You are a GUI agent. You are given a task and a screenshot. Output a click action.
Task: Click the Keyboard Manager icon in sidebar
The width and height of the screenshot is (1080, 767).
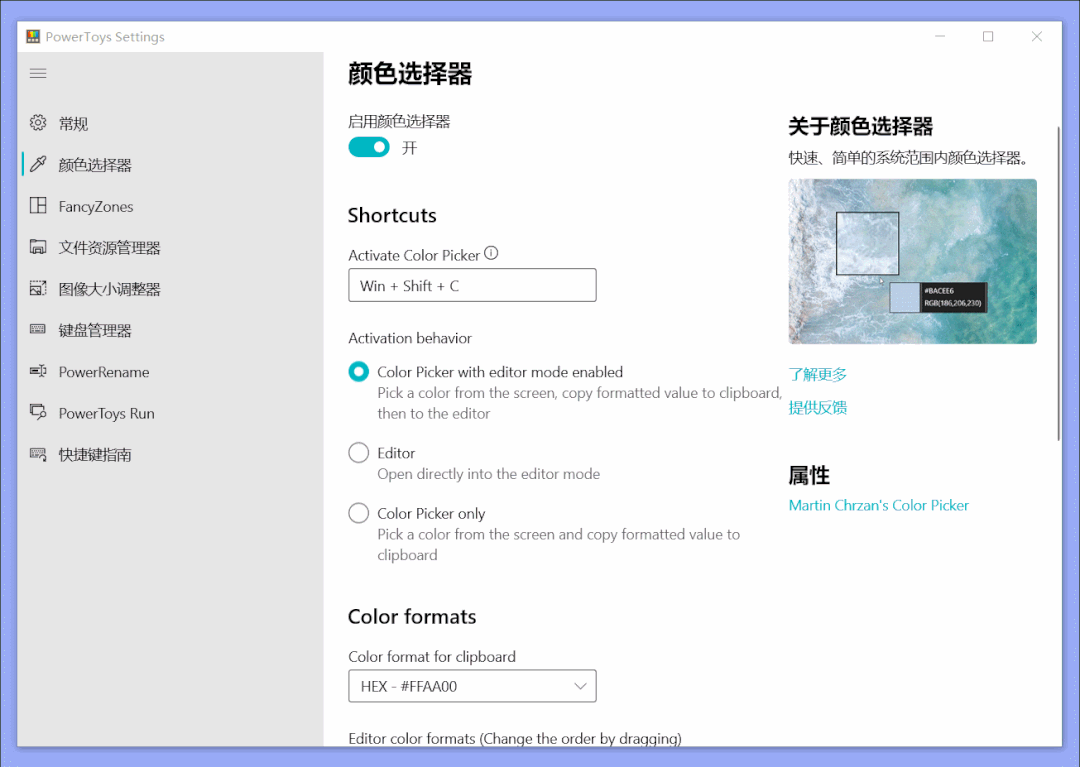click(38, 330)
